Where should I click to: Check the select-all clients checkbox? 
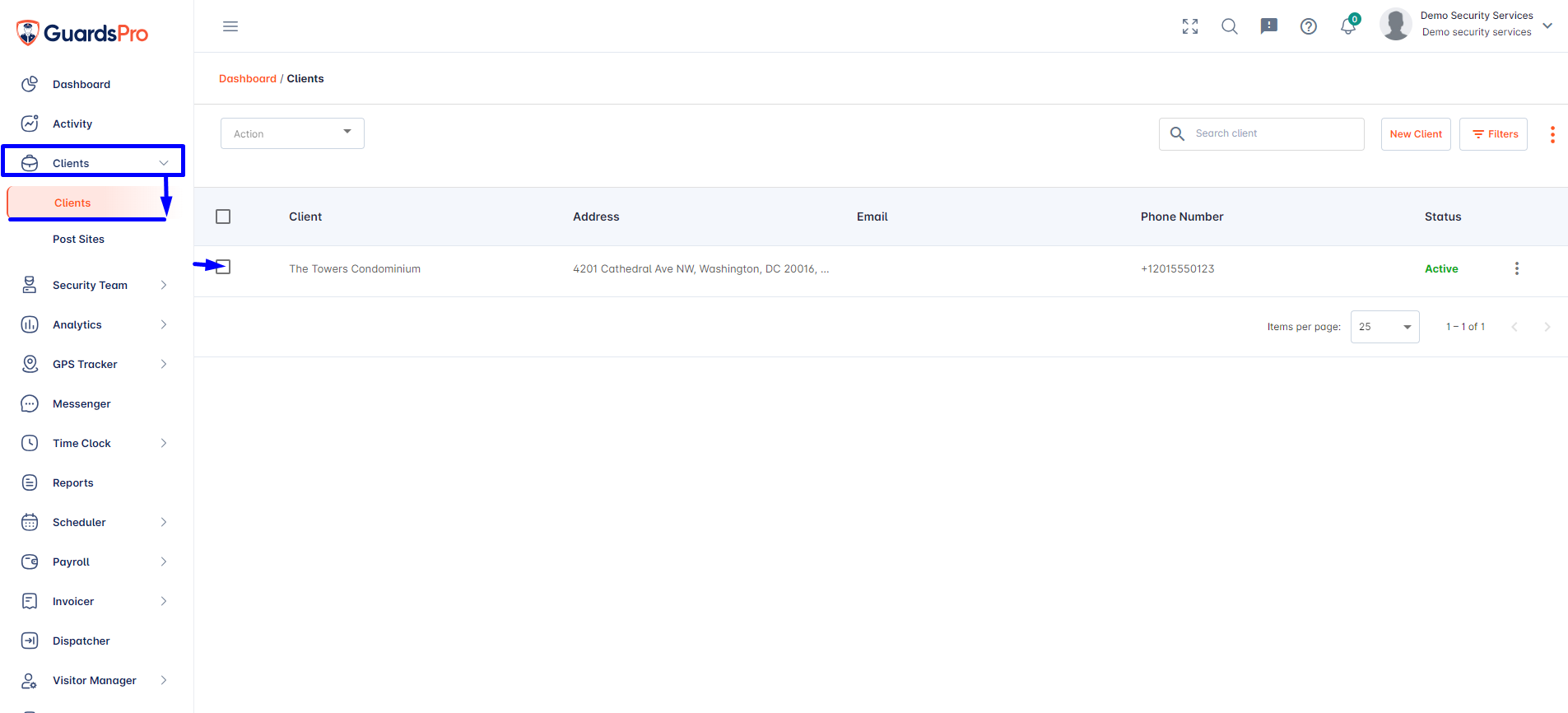223,217
